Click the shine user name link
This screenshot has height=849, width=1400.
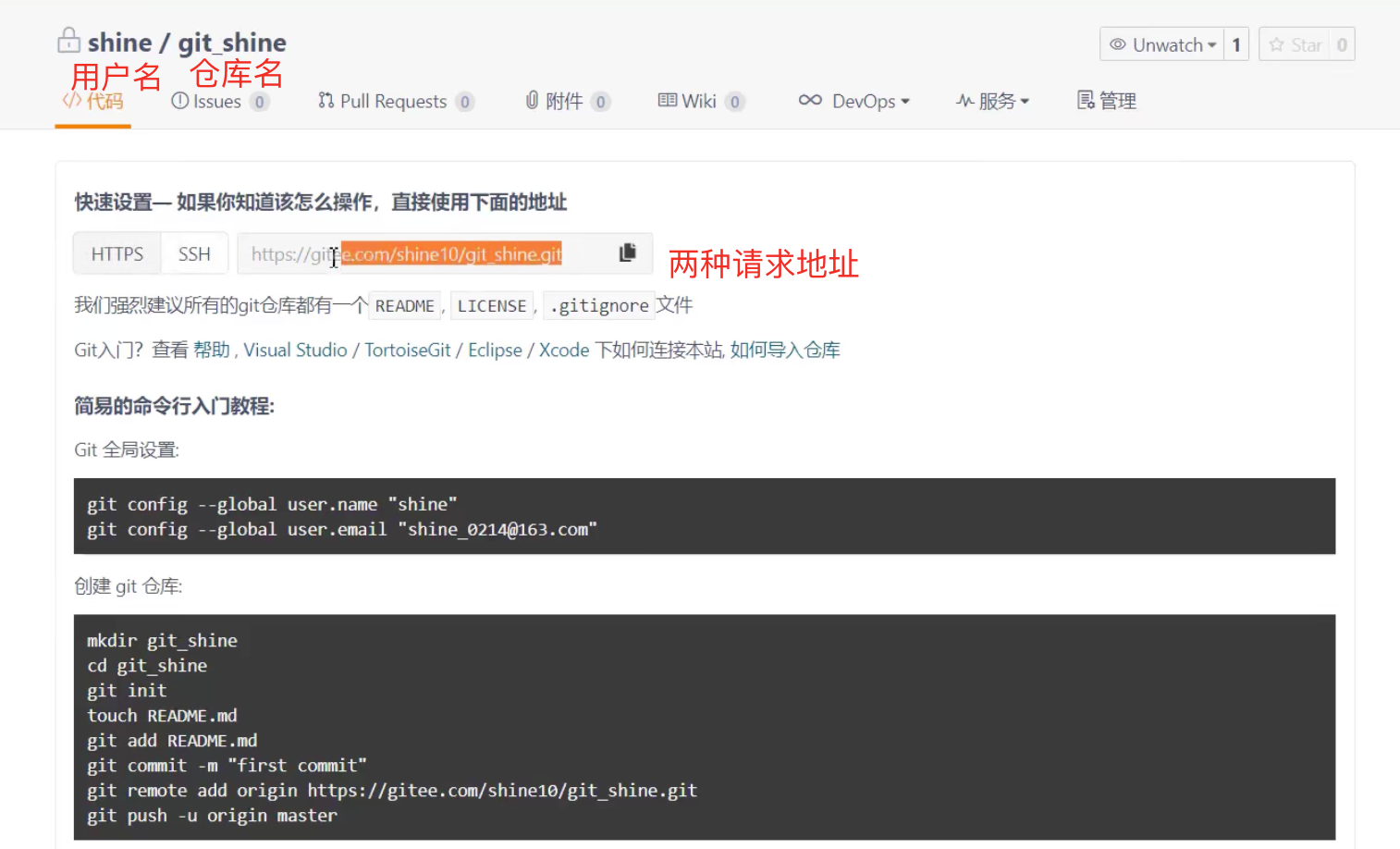pyautogui.click(x=119, y=43)
